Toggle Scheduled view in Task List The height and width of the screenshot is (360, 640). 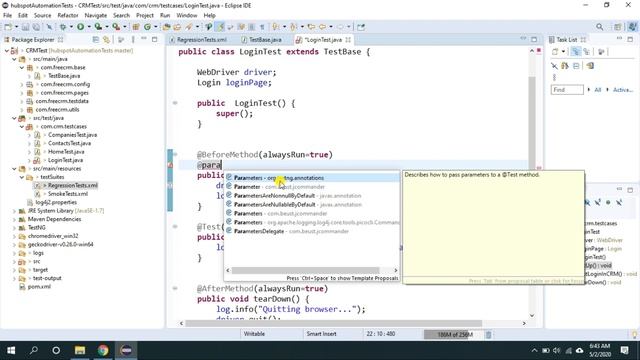(587, 52)
